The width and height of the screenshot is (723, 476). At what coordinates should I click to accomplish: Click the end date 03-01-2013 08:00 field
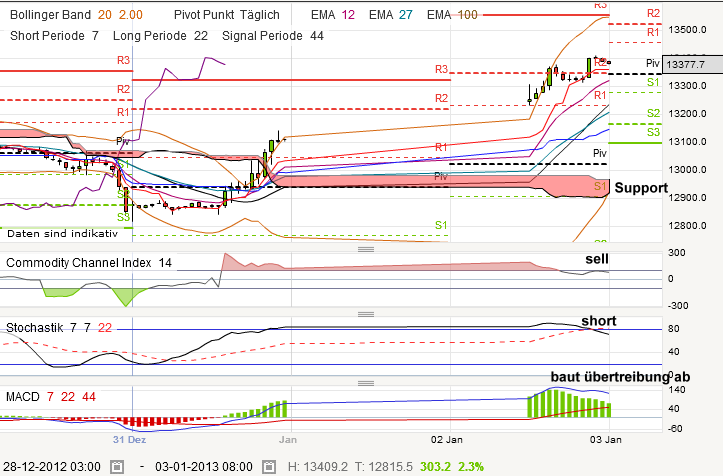(x=205, y=467)
